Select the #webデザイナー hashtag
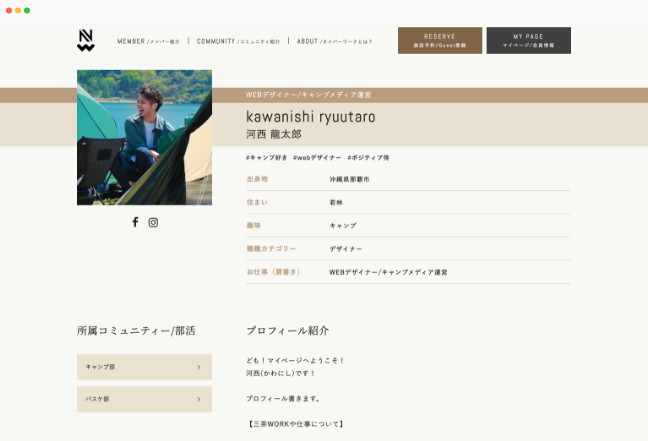Viewport: 648px width, 441px height. click(x=317, y=158)
